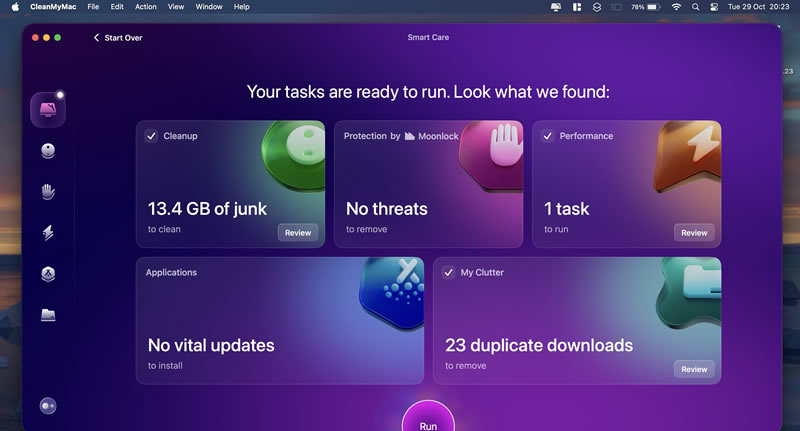This screenshot has height=431, width=800.
Task: Click the 'No threats' text
Action: 387,209
